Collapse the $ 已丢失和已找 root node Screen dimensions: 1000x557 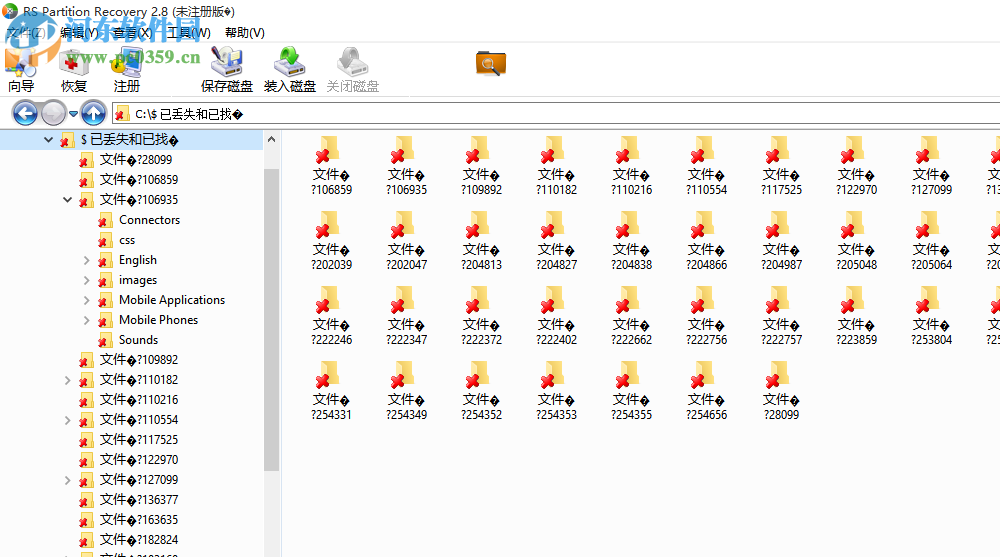(x=48, y=140)
